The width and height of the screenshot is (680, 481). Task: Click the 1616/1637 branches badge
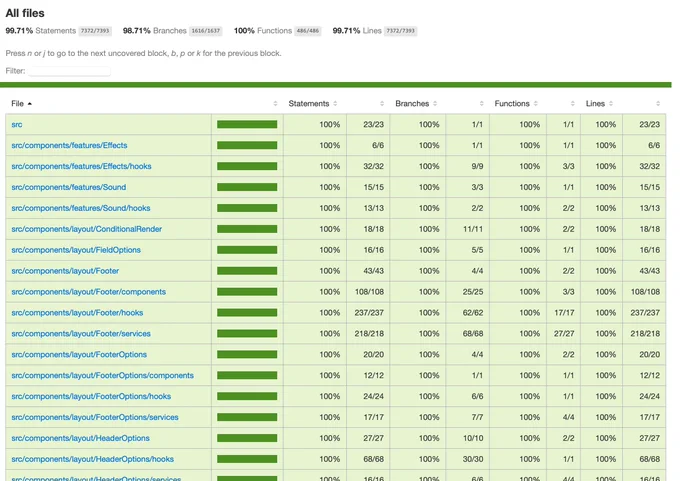(206, 31)
